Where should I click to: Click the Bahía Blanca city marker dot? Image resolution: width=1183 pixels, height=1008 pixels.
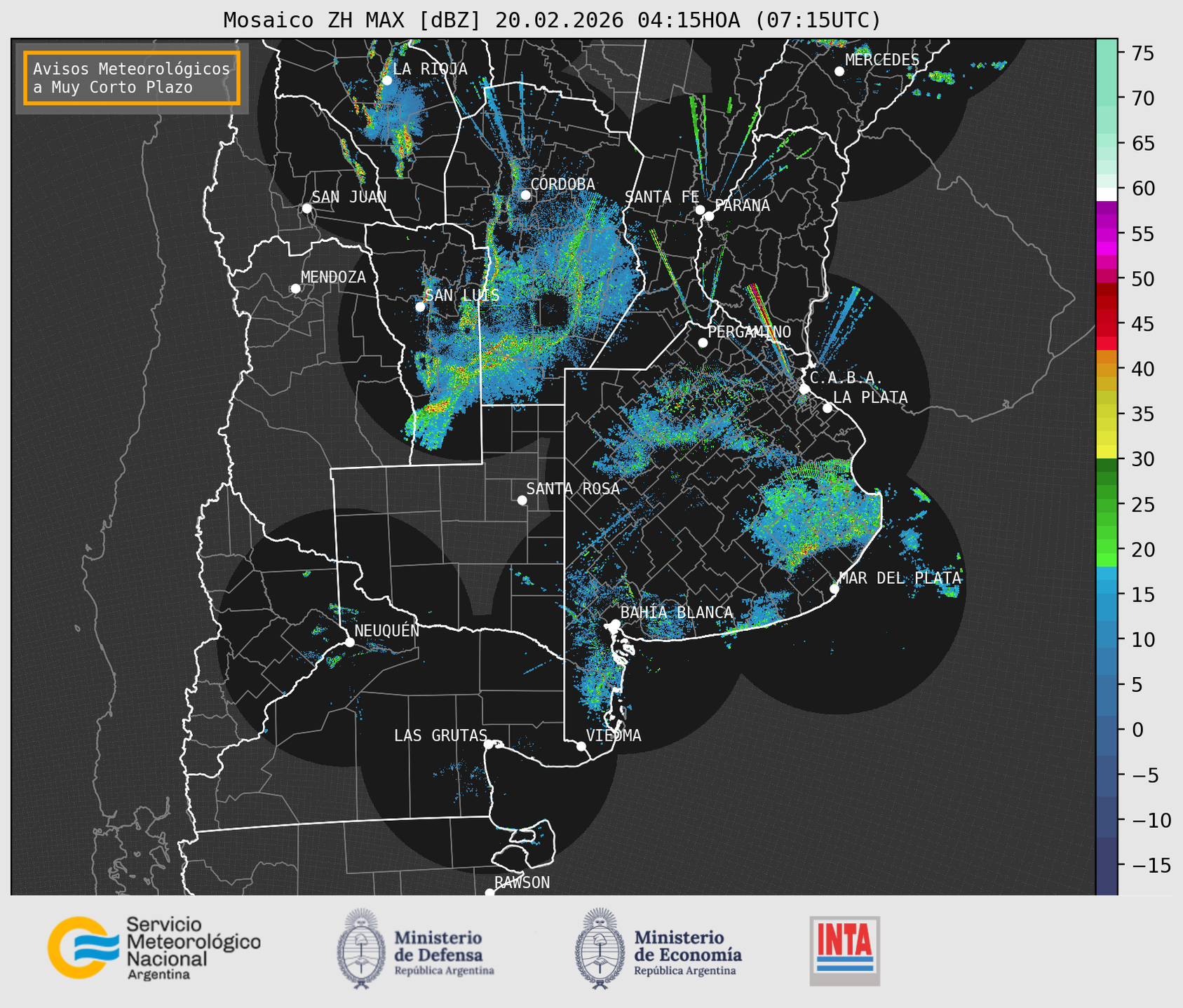point(615,624)
